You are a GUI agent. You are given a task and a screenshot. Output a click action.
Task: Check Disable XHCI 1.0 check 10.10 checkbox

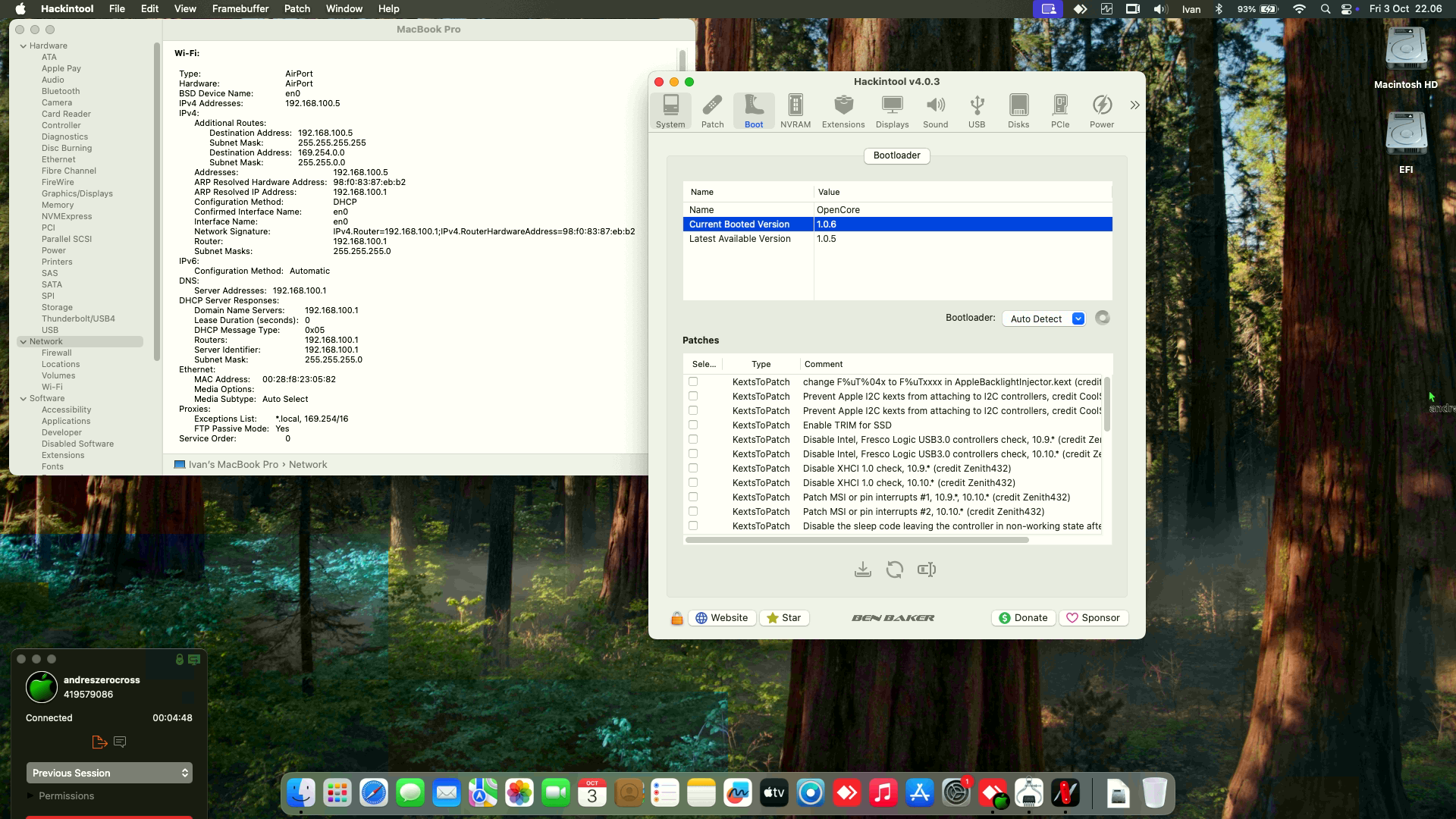[692, 482]
